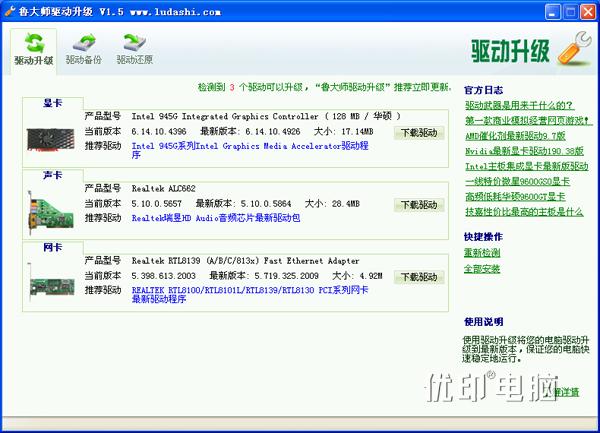The width and height of the screenshot is (600, 433).
Task: Download driver for Realtek RTL8139 network card
Action: (x=419, y=277)
